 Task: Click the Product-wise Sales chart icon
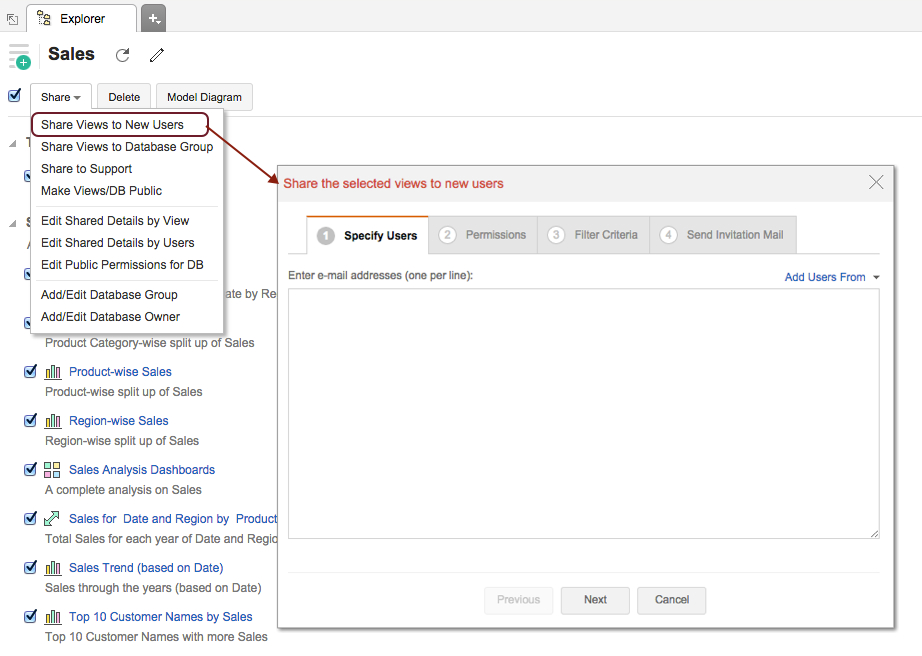click(x=53, y=371)
